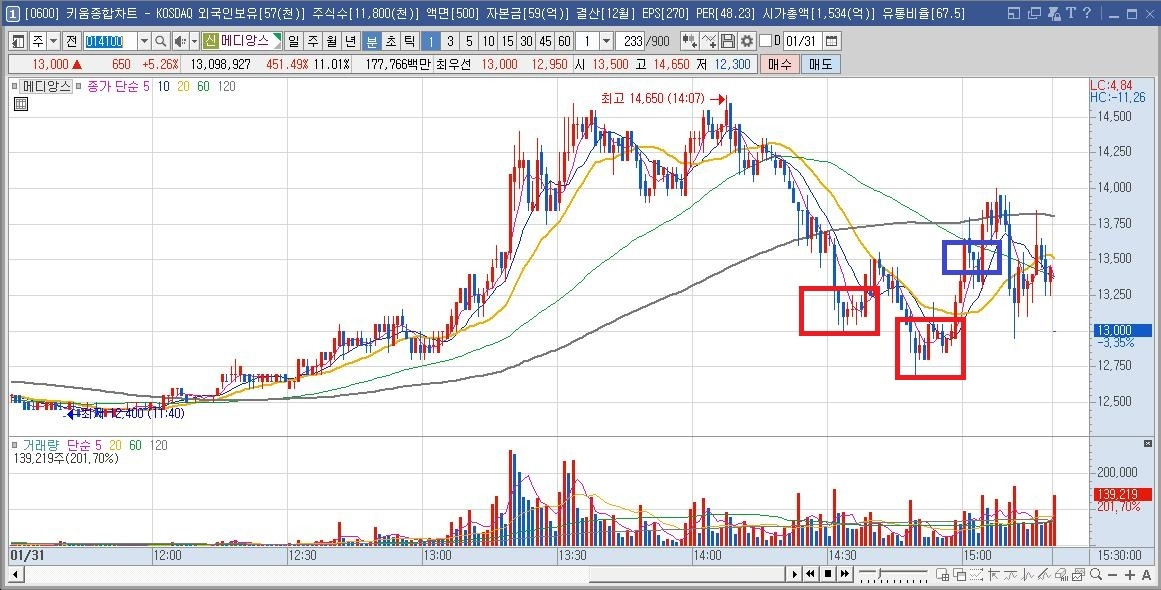Click the rewind button in bottom bar

811,574
